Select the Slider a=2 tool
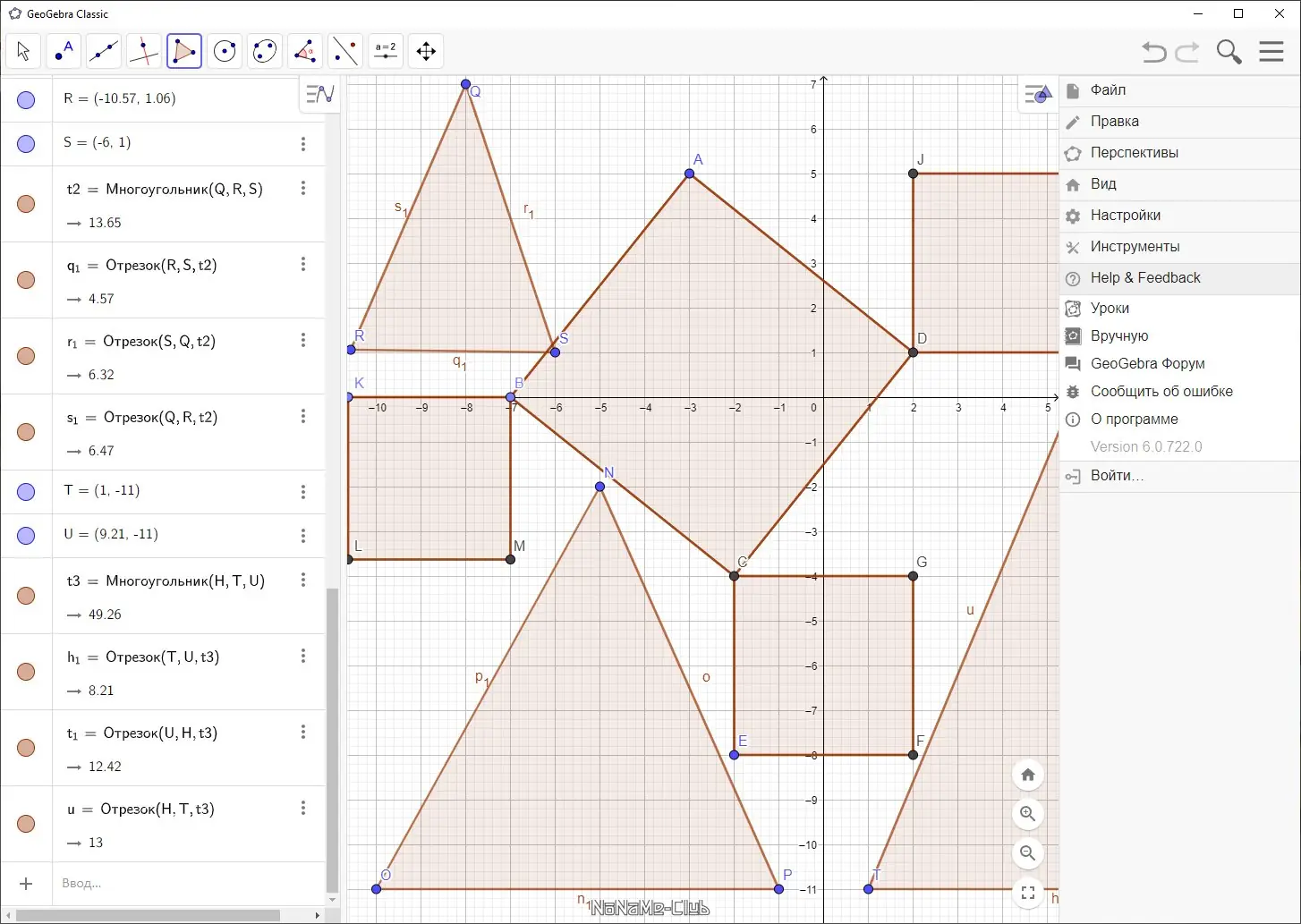Screen dimensions: 1301x924 click(386, 51)
